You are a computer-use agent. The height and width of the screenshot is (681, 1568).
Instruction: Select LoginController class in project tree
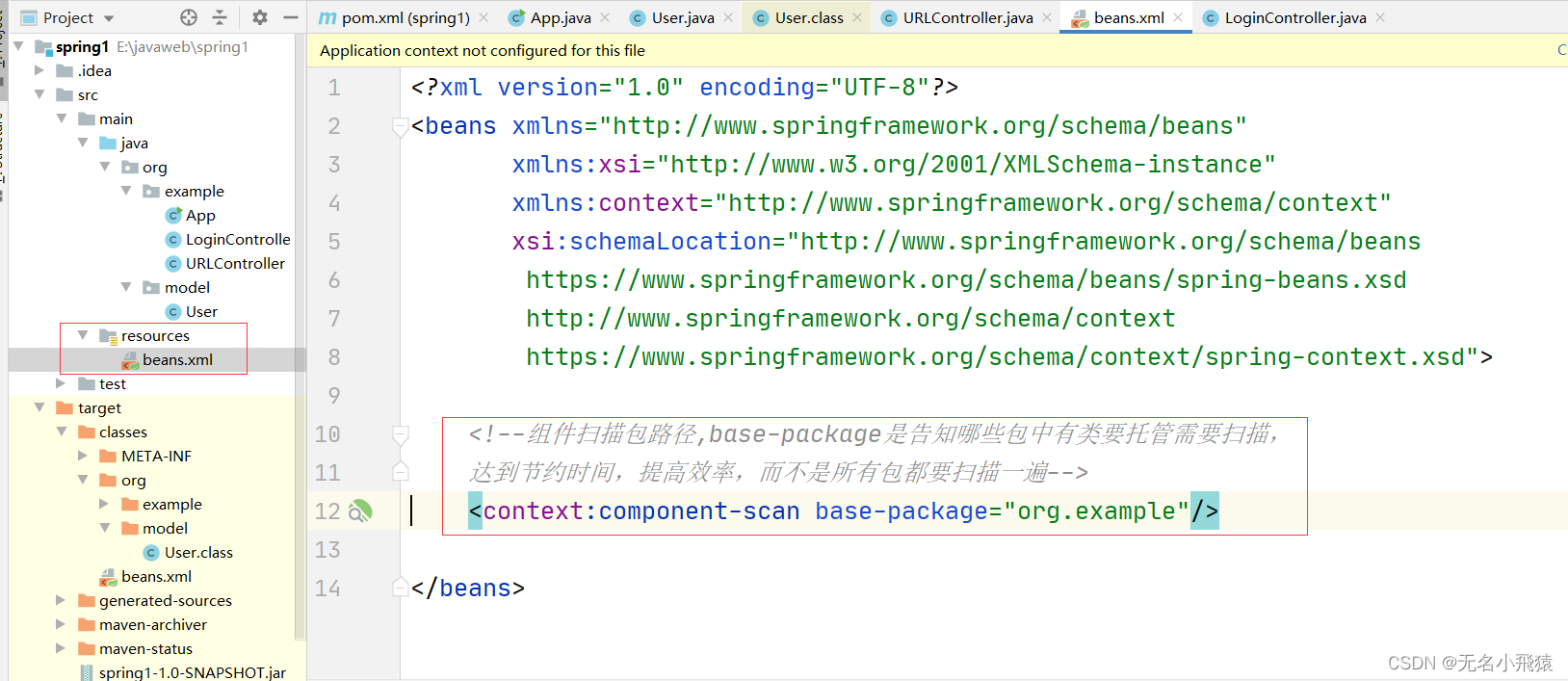238,239
